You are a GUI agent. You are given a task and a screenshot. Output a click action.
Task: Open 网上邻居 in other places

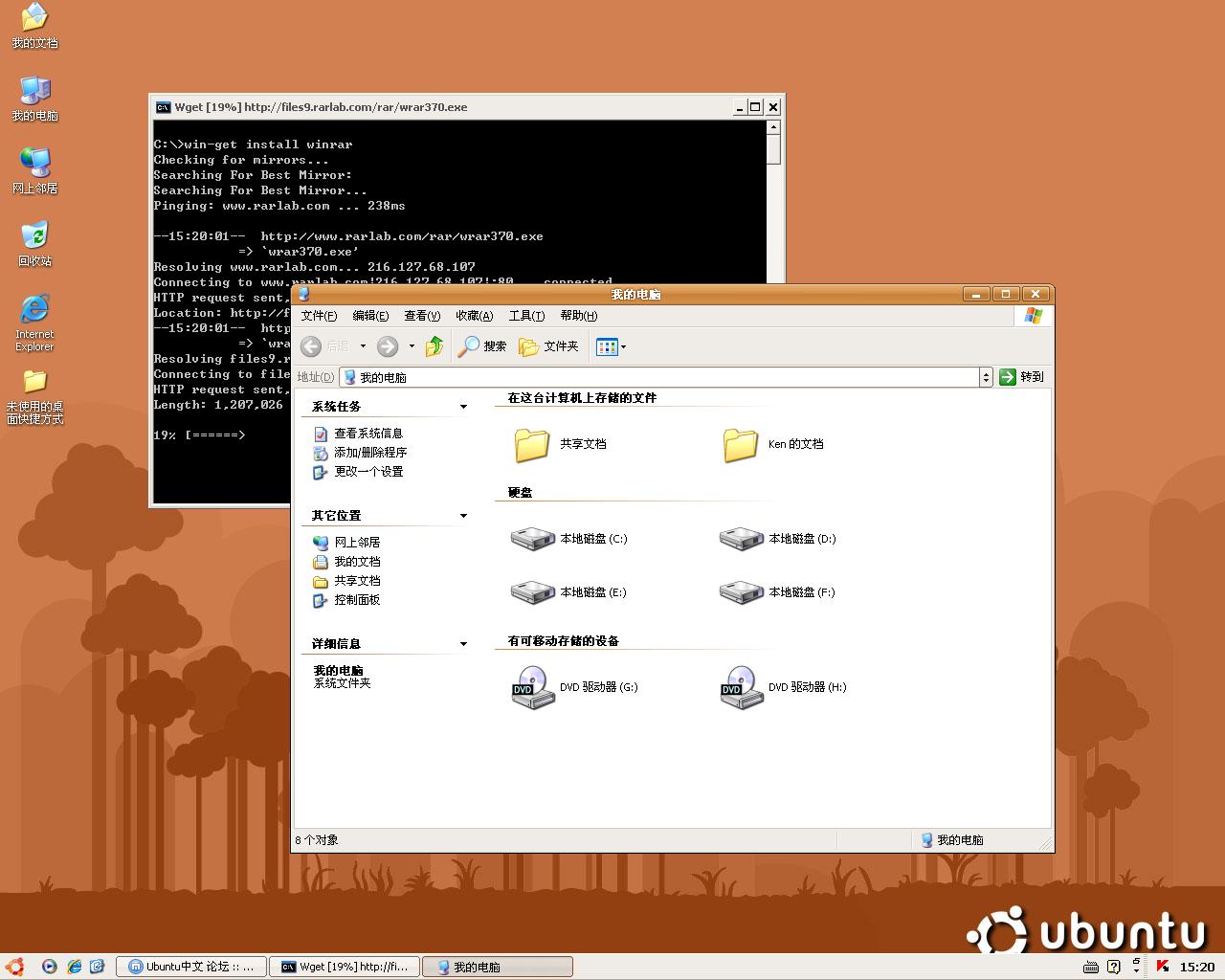(357, 543)
